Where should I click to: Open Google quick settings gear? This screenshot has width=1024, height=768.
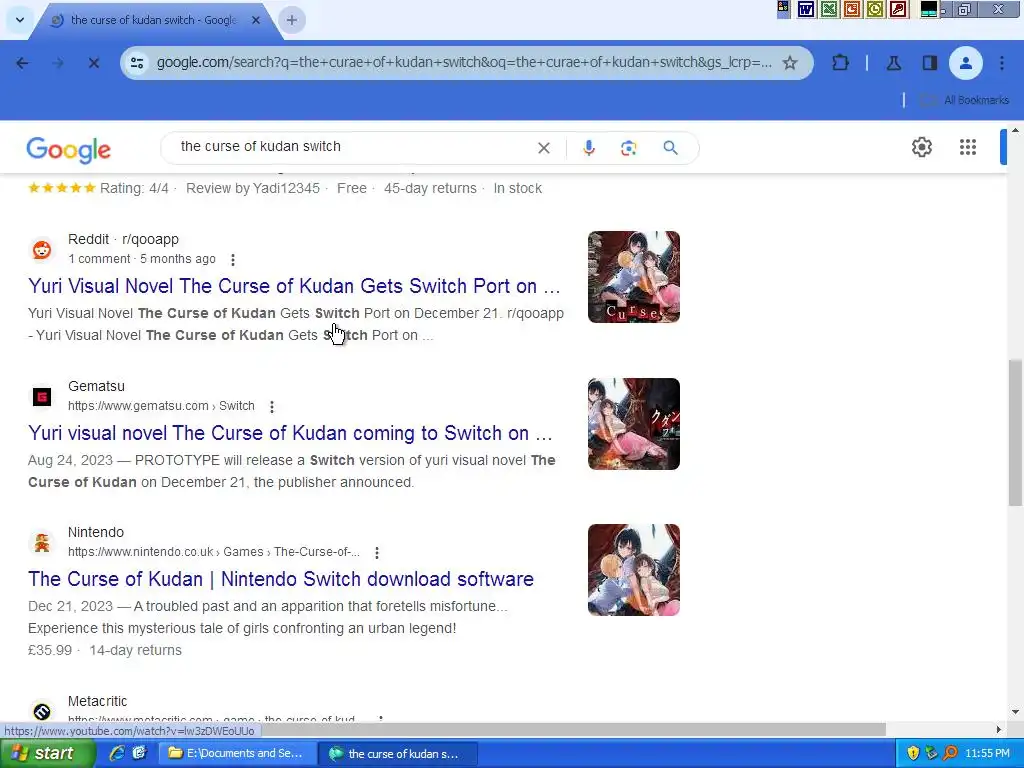921,147
